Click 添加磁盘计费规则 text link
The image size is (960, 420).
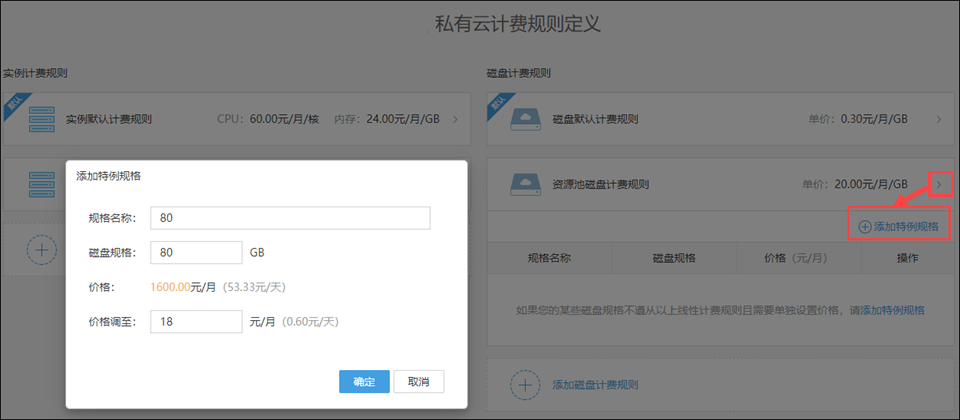[595, 385]
